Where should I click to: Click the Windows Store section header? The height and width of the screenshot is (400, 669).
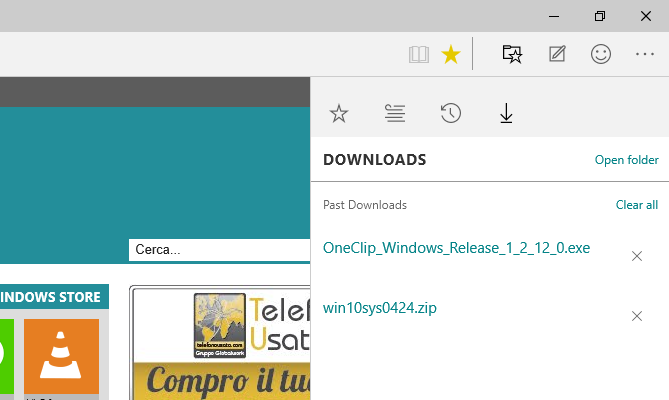coord(54,297)
